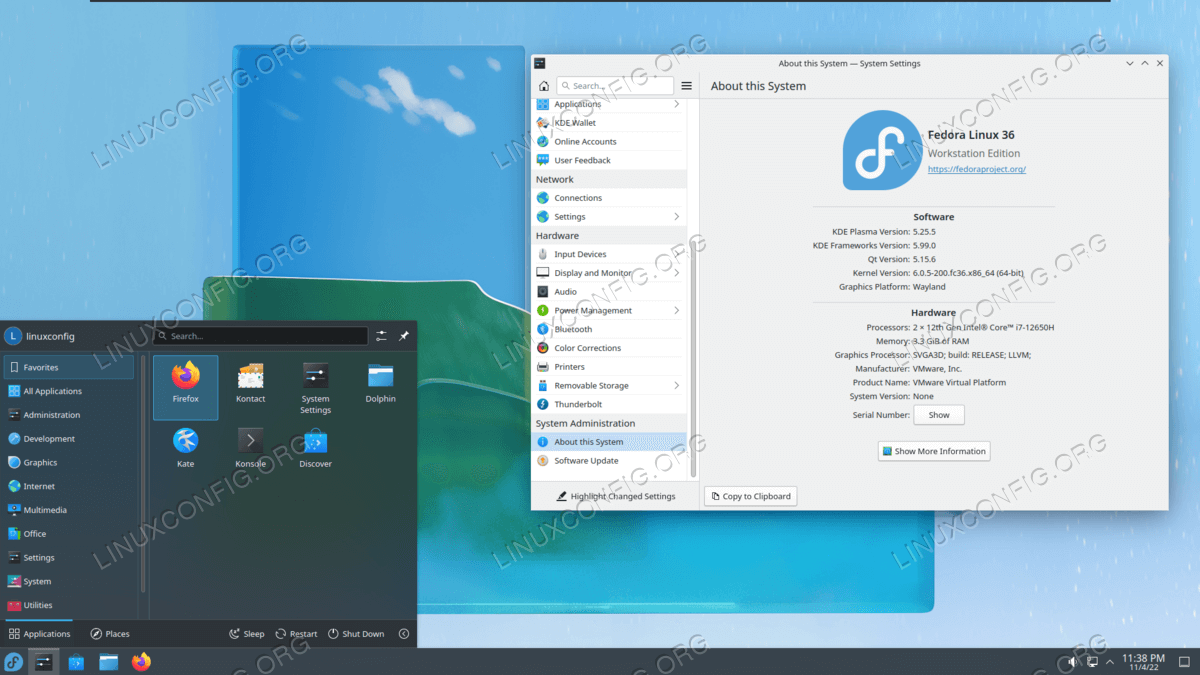Focus the System Settings search field
This screenshot has height=675, width=1200.
pos(615,86)
